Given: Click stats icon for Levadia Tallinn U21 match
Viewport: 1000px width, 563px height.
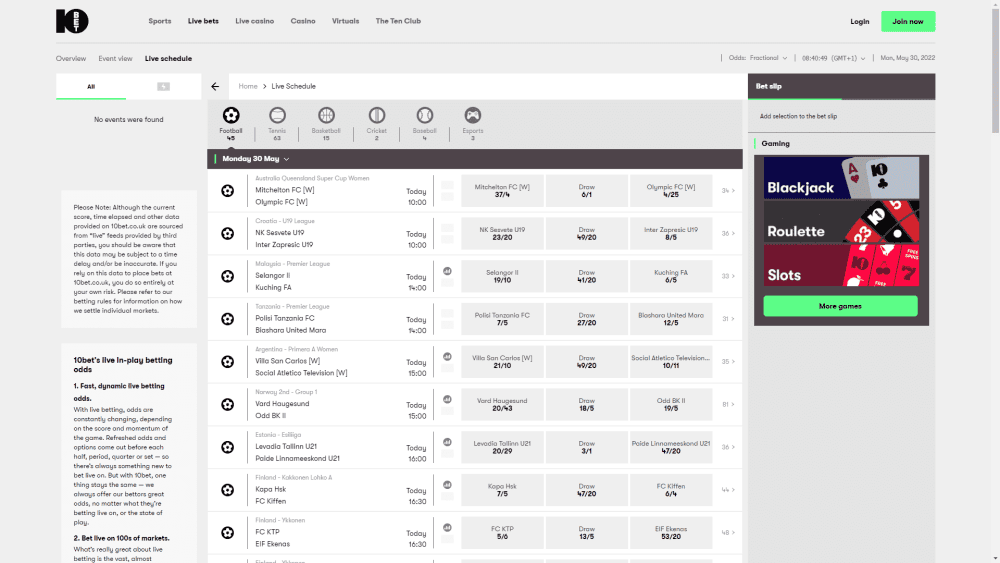Looking at the screenshot, I should pyautogui.click(x=448, y=442).
